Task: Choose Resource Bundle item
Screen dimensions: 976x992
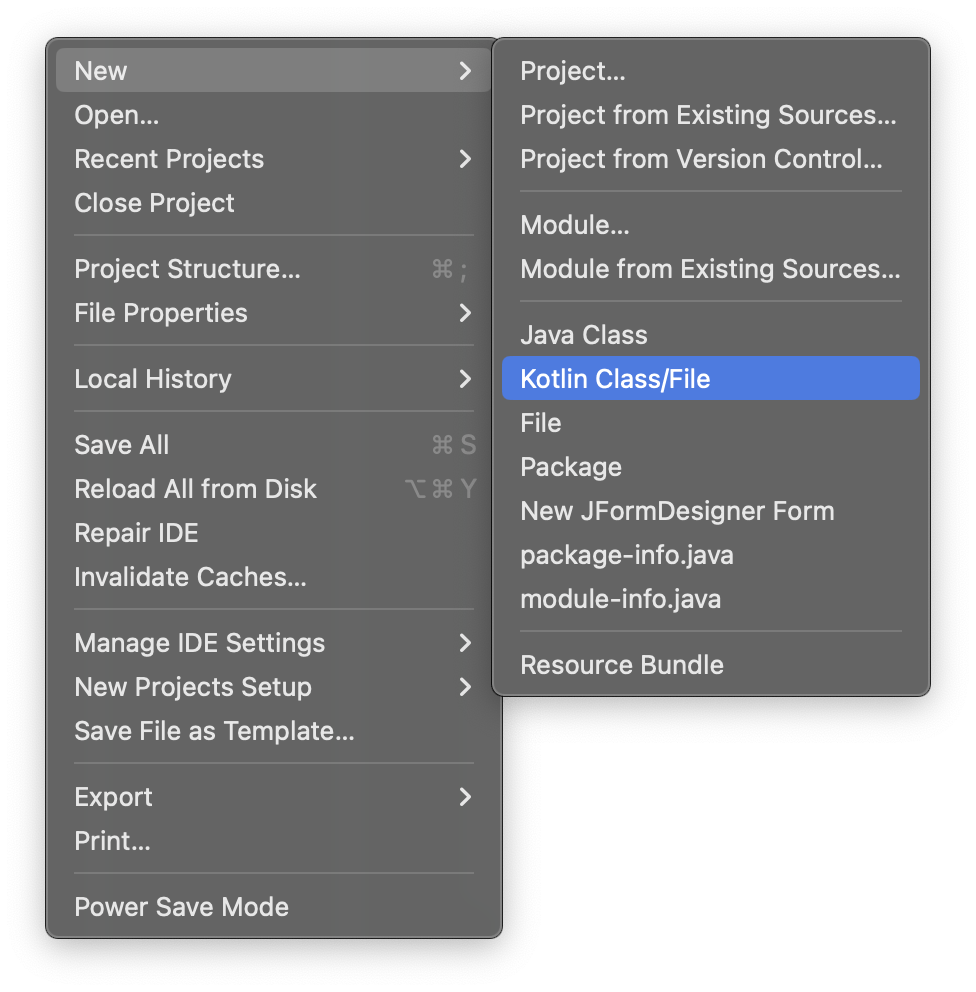Action: coord(622,665)
